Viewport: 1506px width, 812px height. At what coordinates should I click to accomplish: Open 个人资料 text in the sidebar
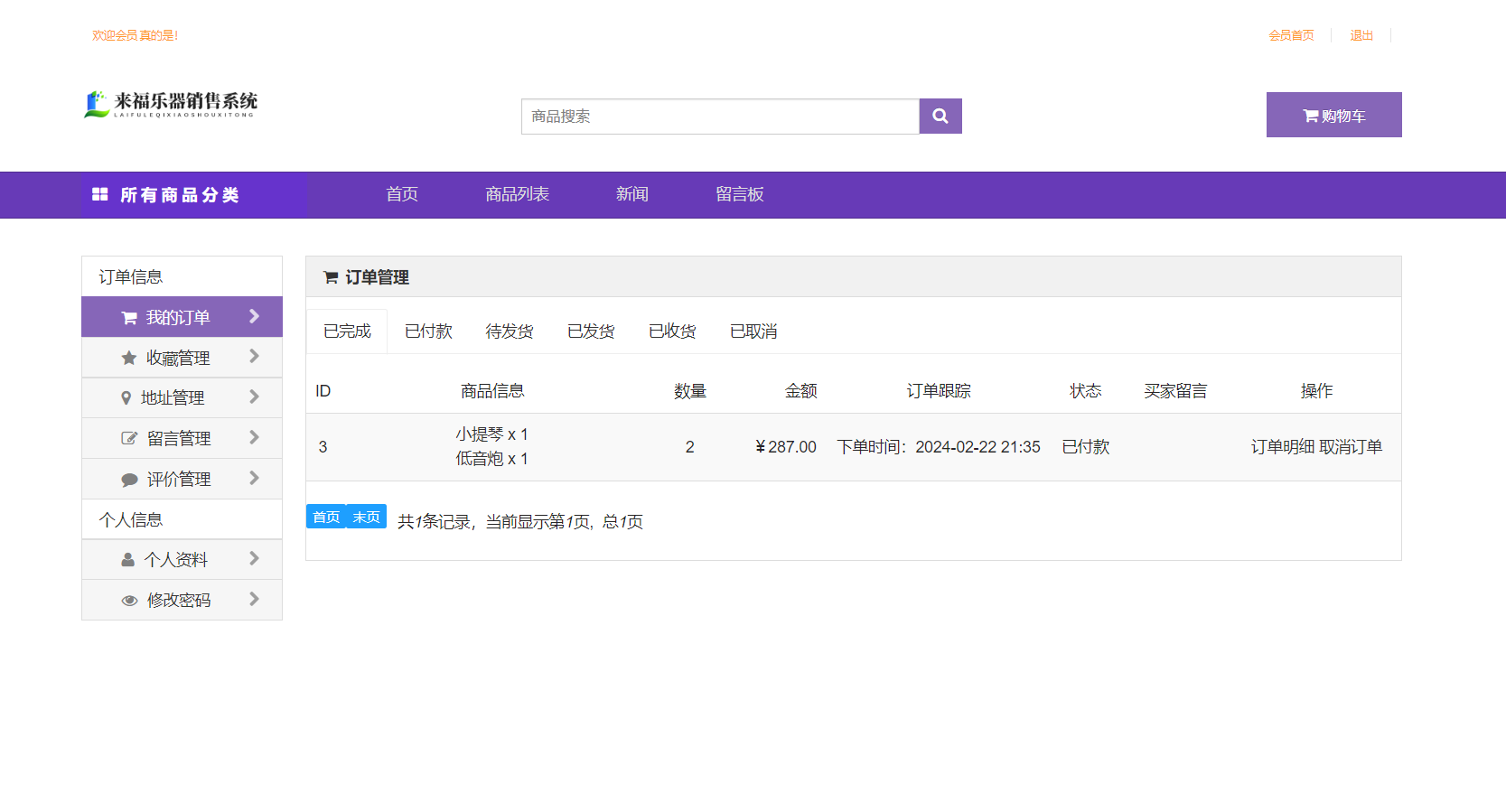click(x=176, y=560)
